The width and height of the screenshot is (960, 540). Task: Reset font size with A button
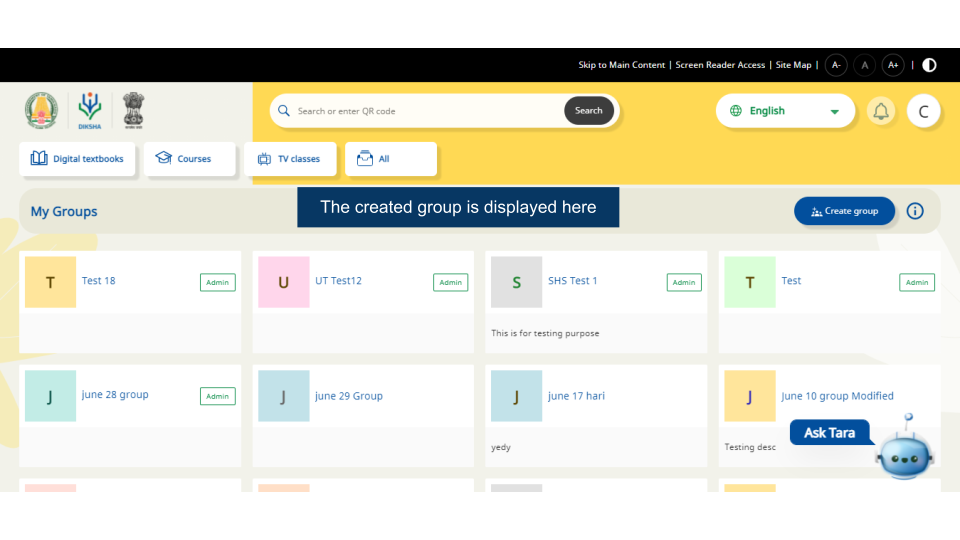coord(865,65)
